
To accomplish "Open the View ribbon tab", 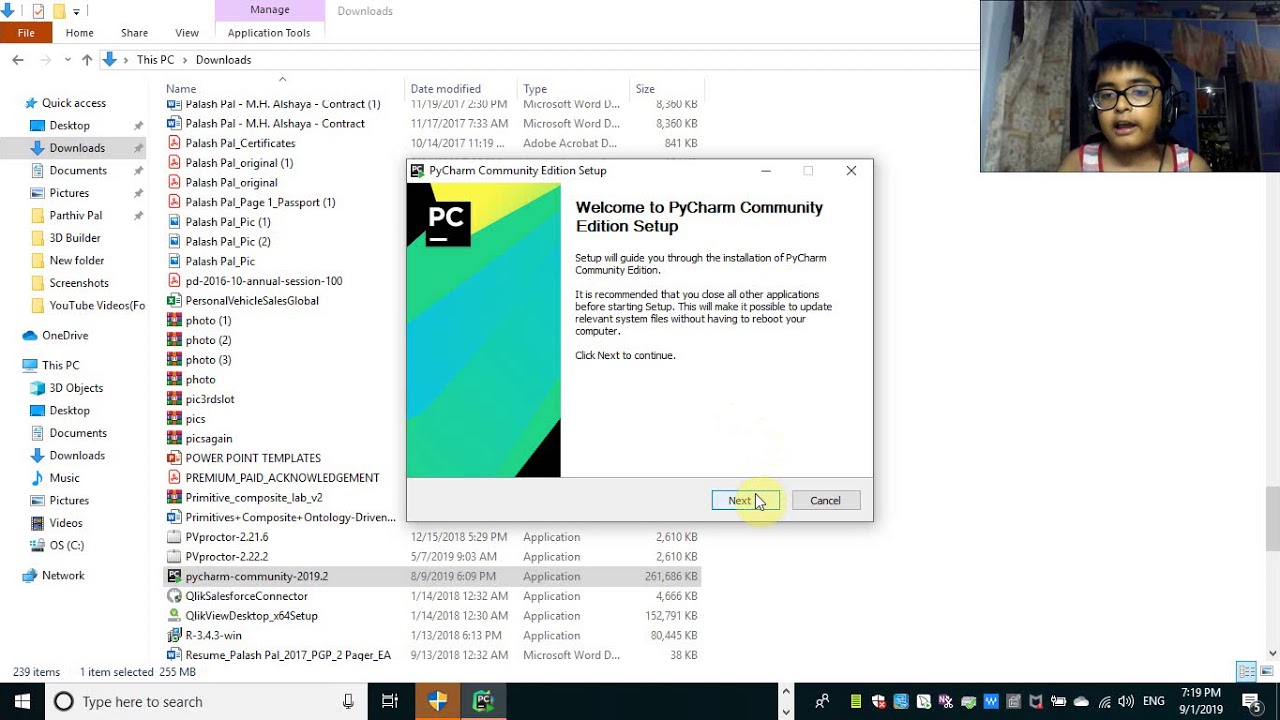I will [x=187, y=33].
